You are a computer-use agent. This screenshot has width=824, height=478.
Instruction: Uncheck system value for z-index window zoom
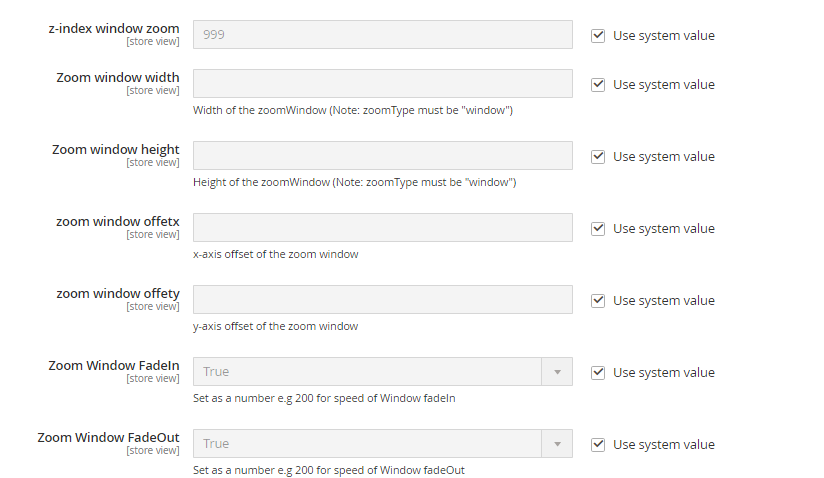click(598, 35)
